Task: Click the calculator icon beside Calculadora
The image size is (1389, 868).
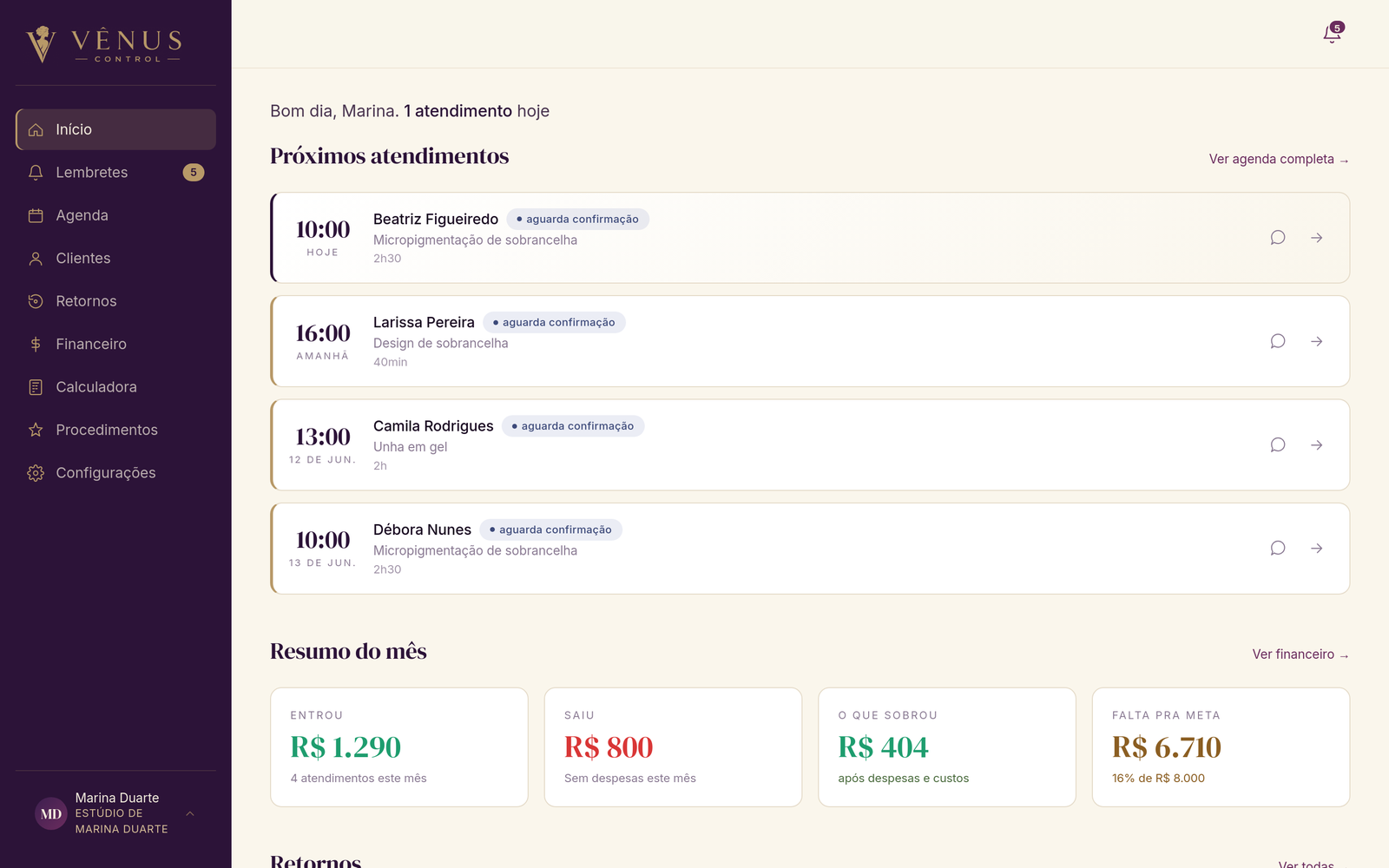Action: (36, 387)
